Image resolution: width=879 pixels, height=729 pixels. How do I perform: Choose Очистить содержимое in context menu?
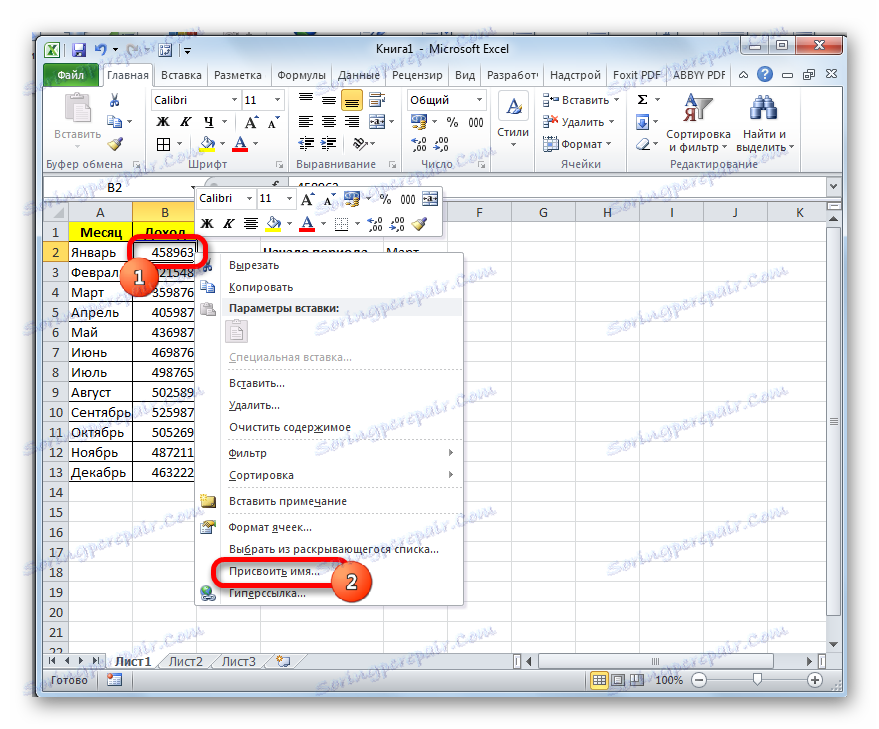290,427
